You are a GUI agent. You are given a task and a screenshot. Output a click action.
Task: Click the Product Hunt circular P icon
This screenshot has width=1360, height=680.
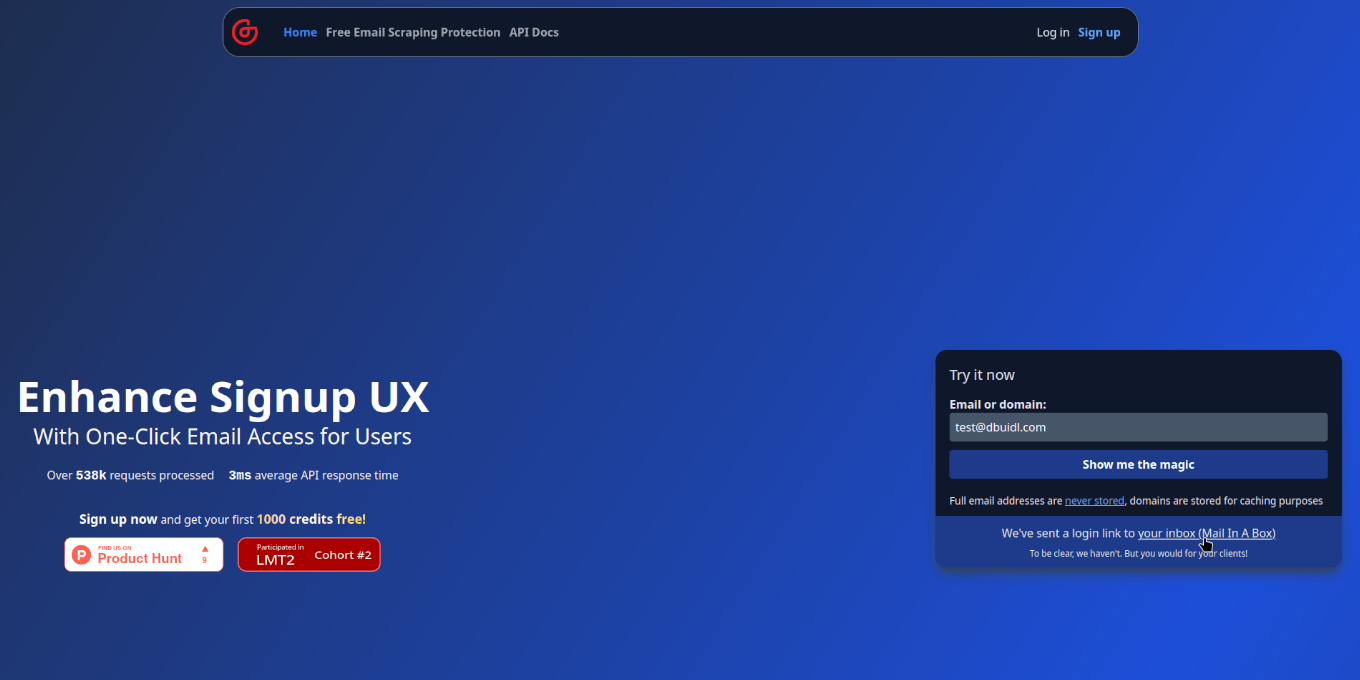coord(81,555)
